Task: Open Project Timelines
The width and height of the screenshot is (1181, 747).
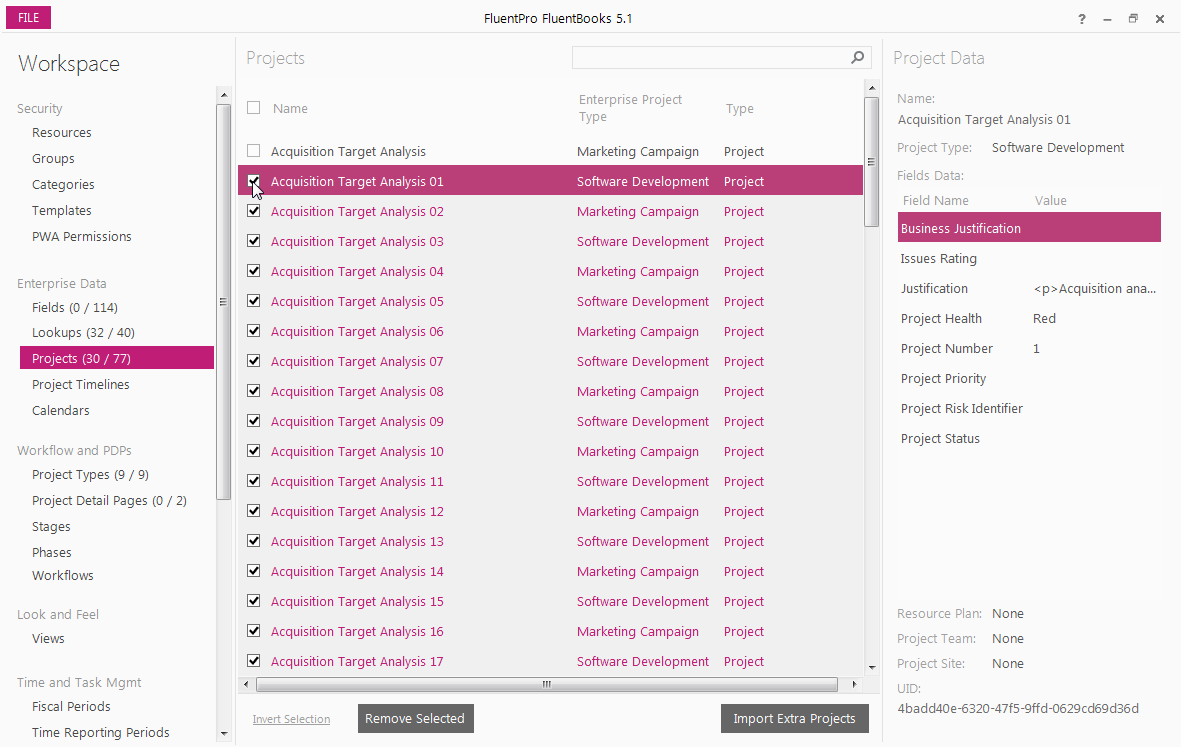Action: coord(81,385)
